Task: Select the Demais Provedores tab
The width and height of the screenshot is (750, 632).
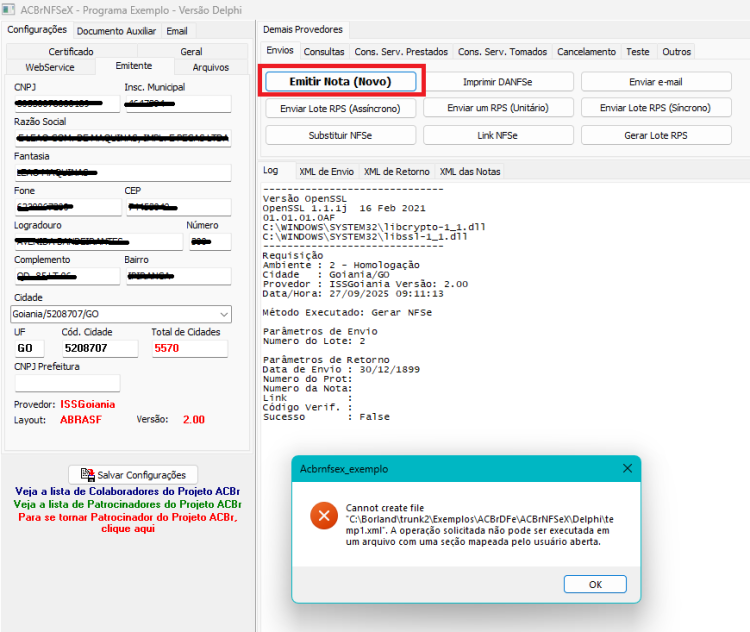Action: pos(303,30)
